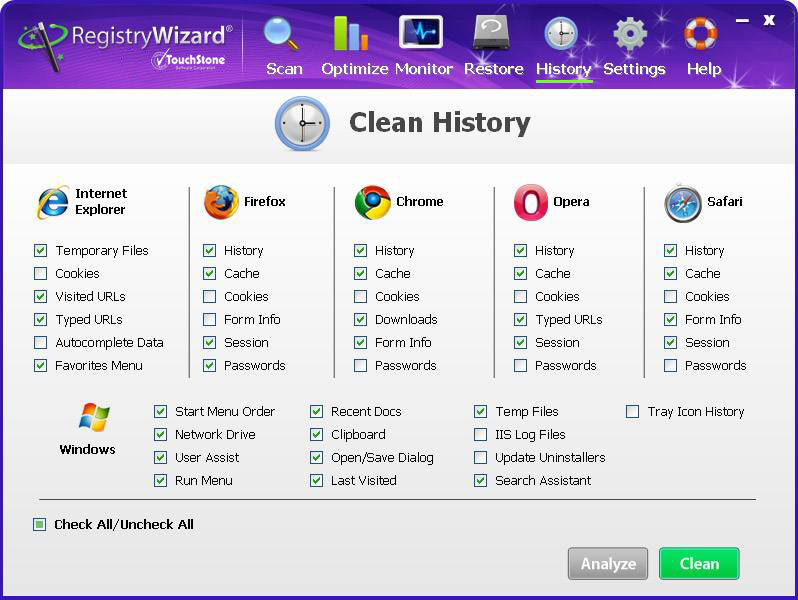Select the Settings tab label
798x600 pixels.
634,69
